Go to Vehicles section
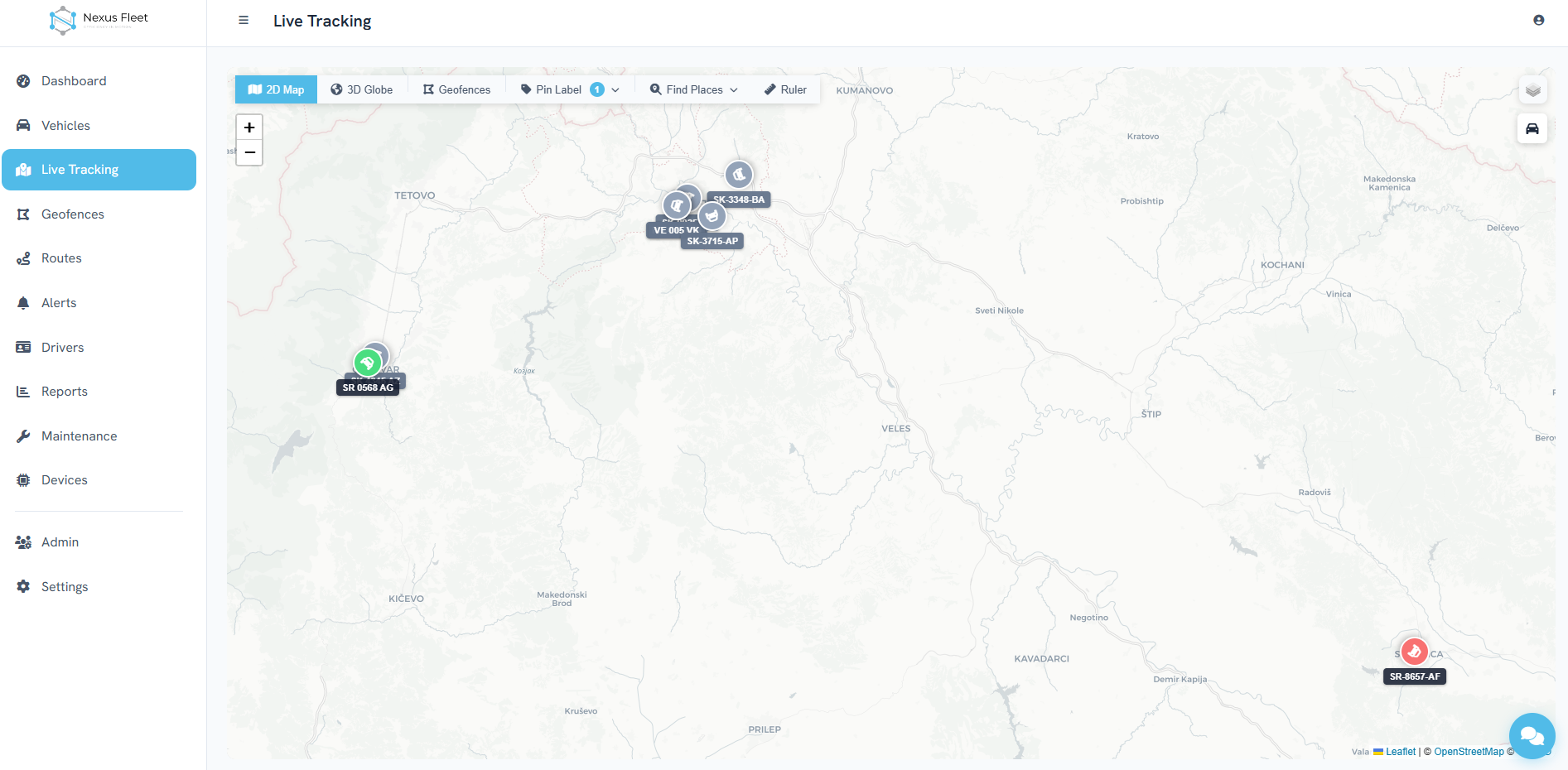 tap(99, 126)
